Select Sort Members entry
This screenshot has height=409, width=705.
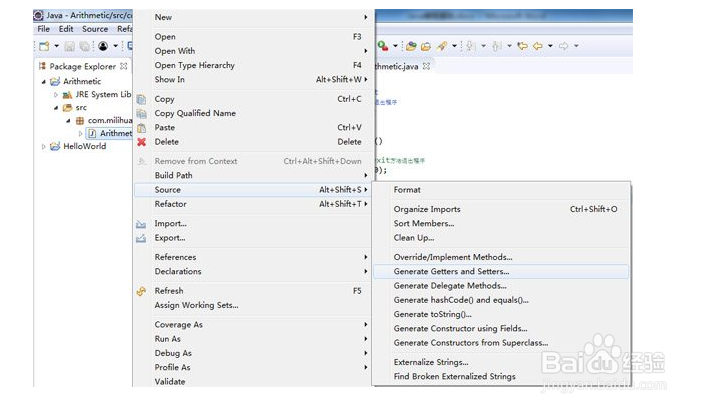click(x=501, y=224)
